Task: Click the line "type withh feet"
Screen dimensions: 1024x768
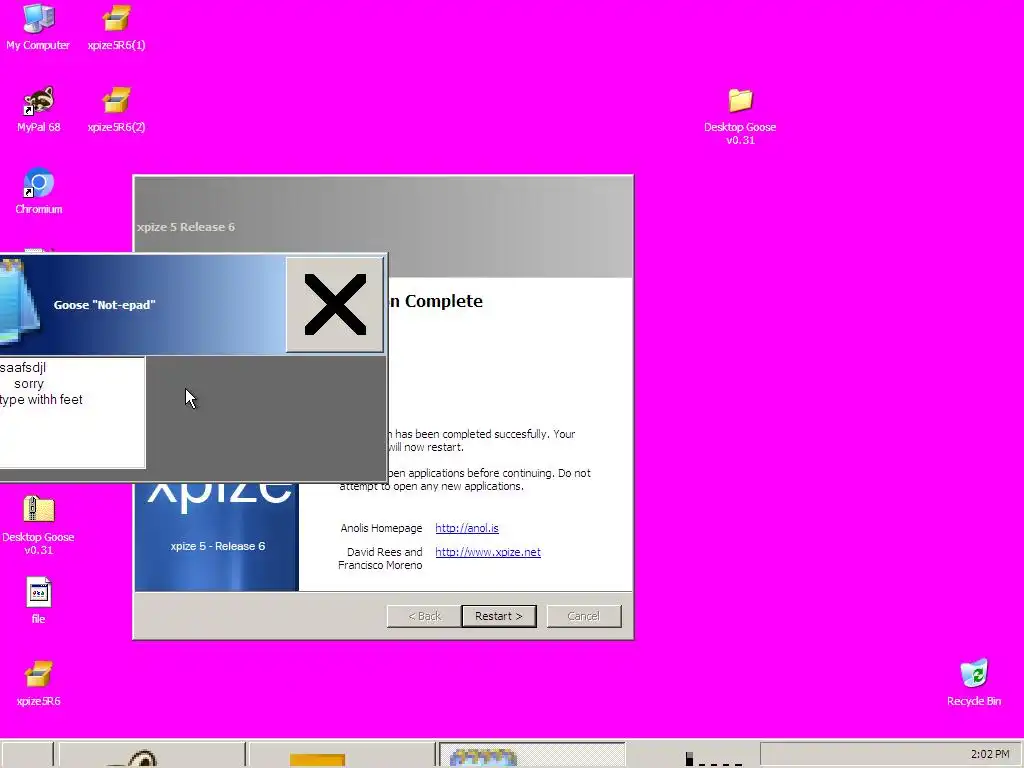Action: (41, 400)
